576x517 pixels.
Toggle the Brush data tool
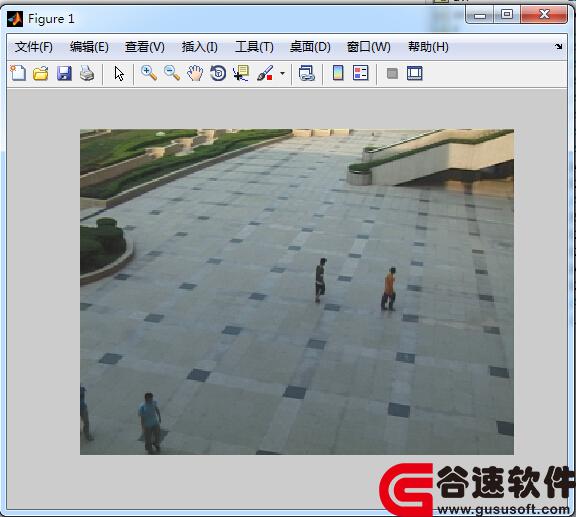point(265,73)
